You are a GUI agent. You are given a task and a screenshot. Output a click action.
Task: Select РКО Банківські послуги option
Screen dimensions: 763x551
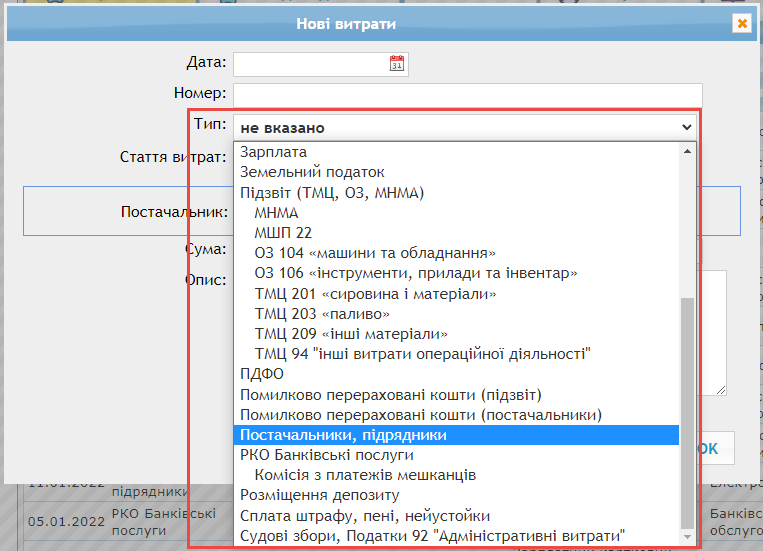coord(456,455)
